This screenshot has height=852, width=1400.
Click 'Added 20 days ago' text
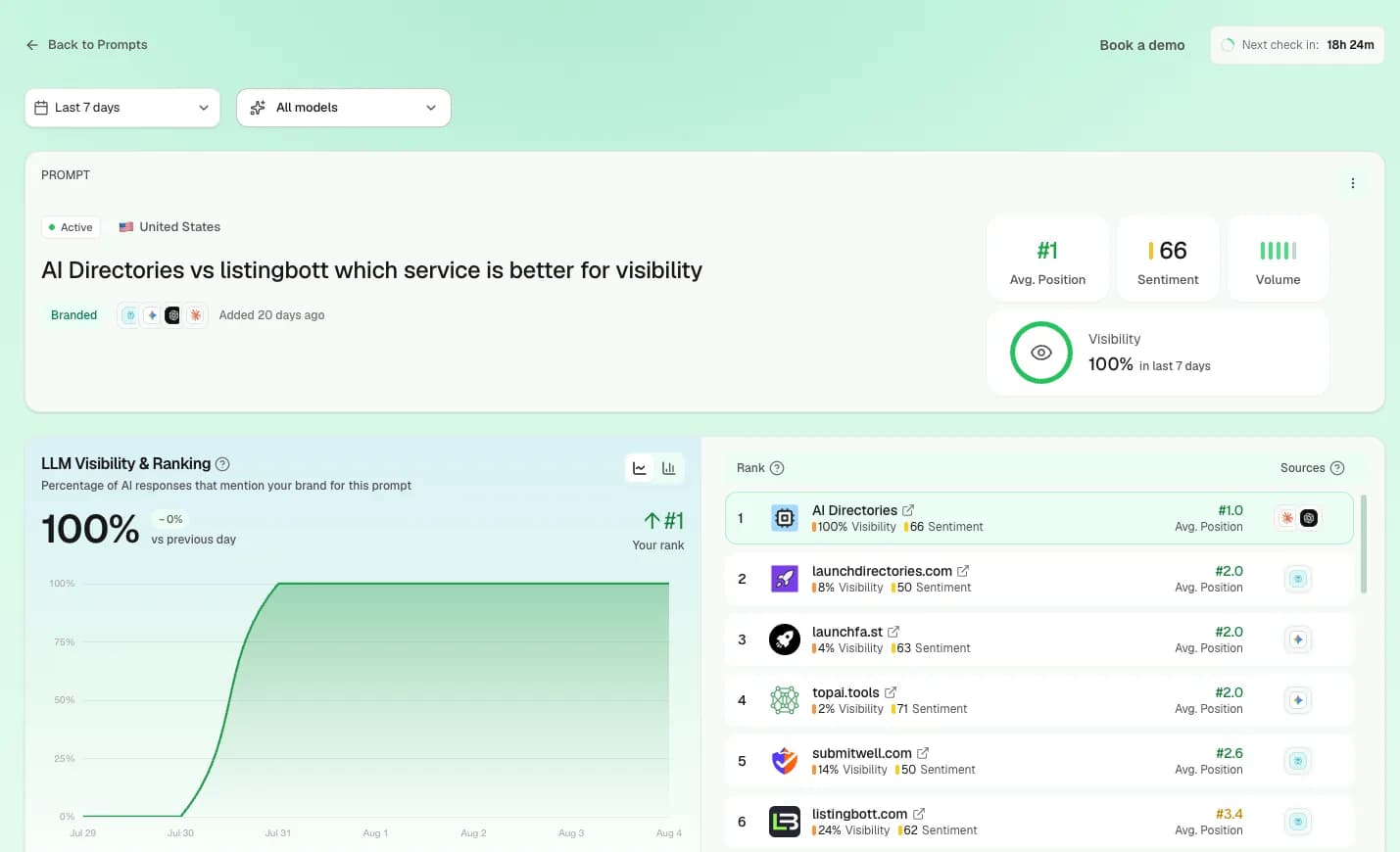[x=271, y=315]
